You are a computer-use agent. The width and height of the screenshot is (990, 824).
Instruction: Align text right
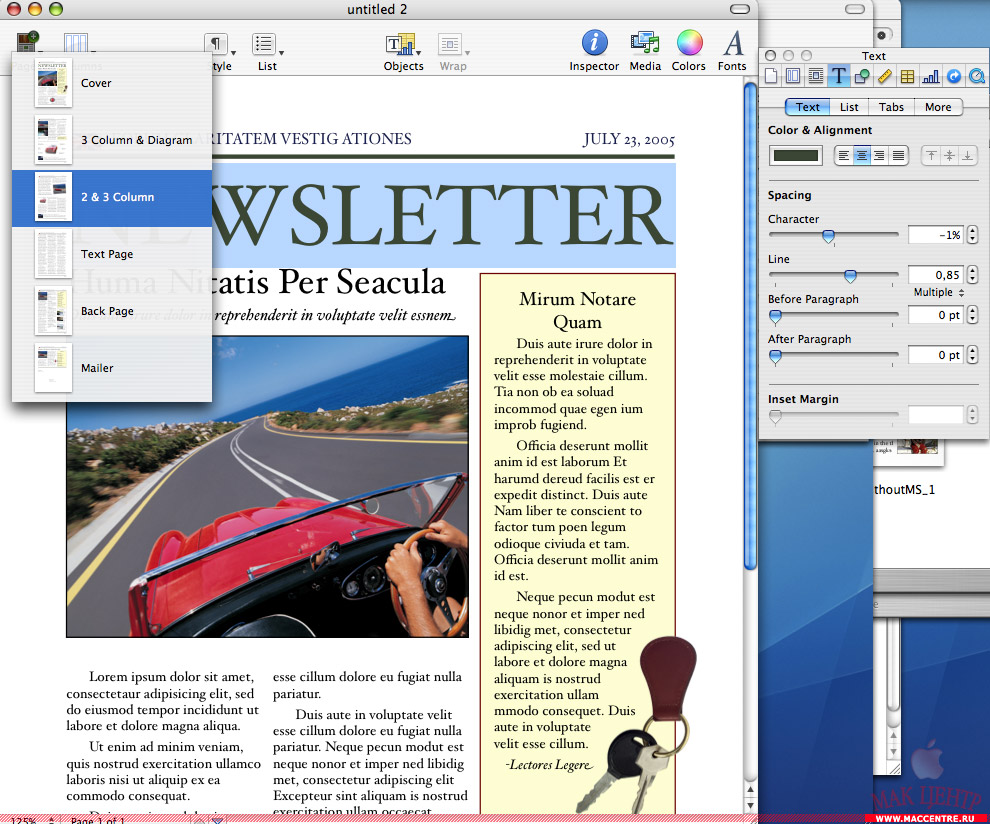tap(880, 155)
